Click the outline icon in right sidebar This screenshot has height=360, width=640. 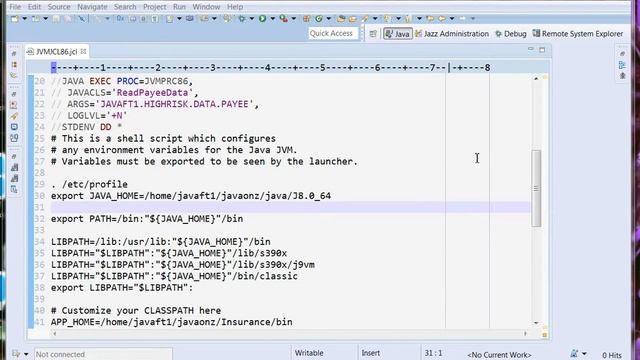tap(622, 65)
